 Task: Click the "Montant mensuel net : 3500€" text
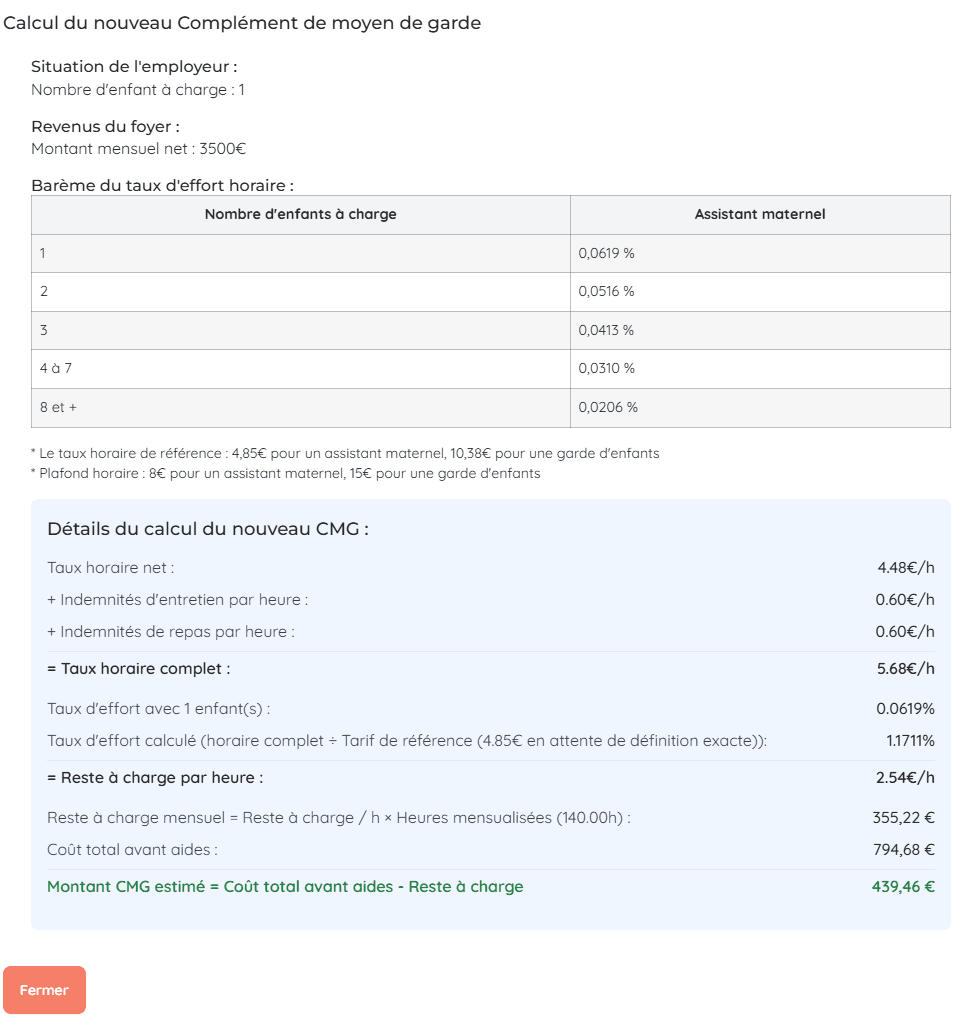(138, 149)
